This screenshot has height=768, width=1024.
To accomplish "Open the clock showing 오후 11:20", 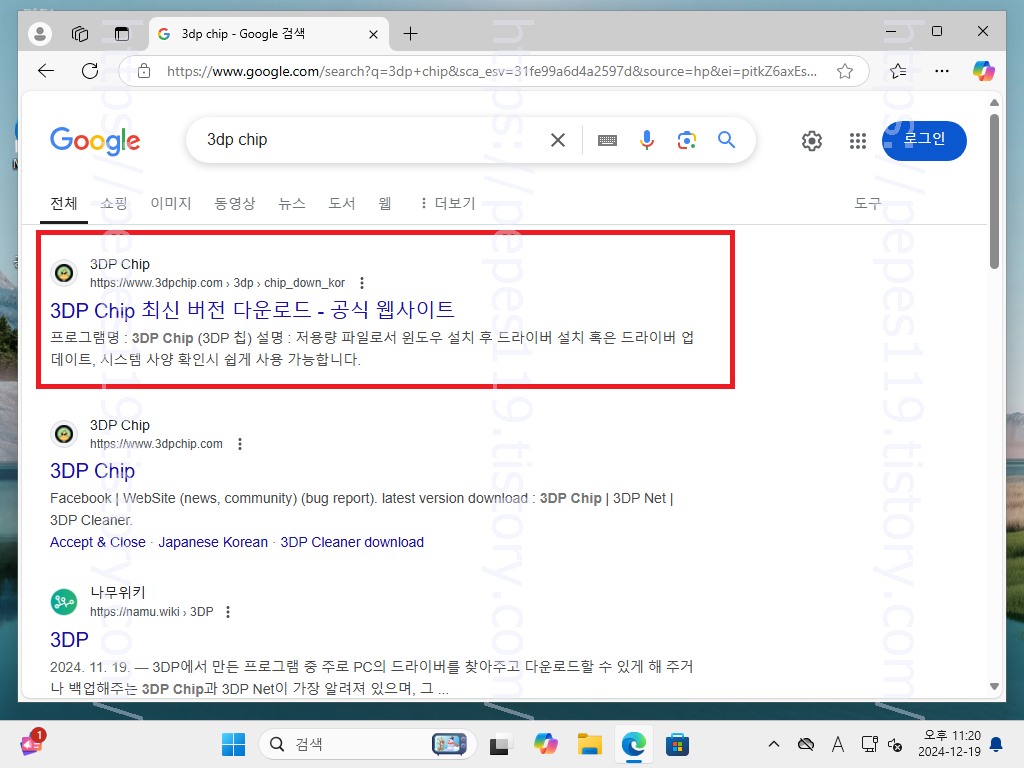I will [950, 744].
